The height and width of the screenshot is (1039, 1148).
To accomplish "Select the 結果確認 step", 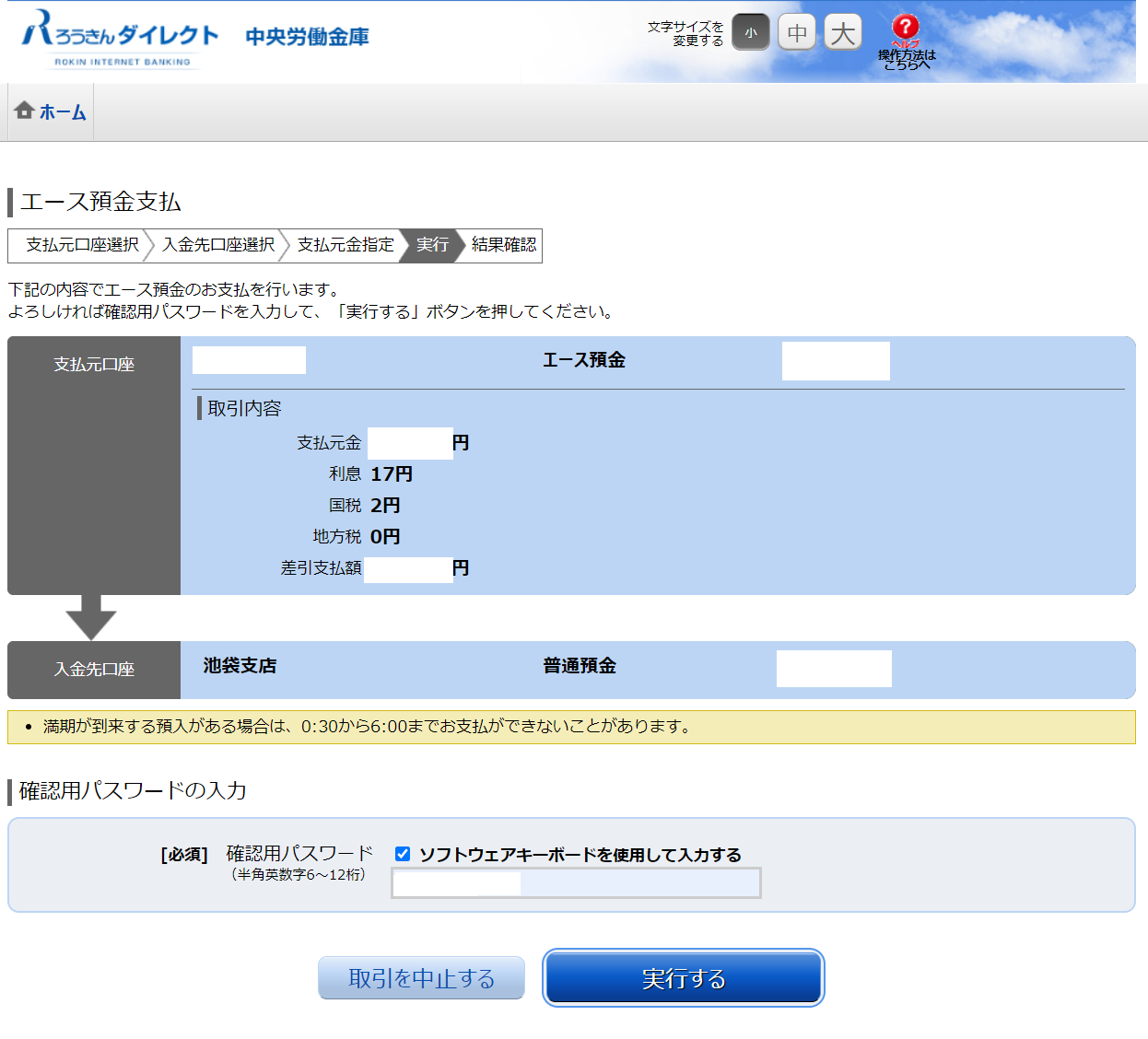I will (503, 245).
